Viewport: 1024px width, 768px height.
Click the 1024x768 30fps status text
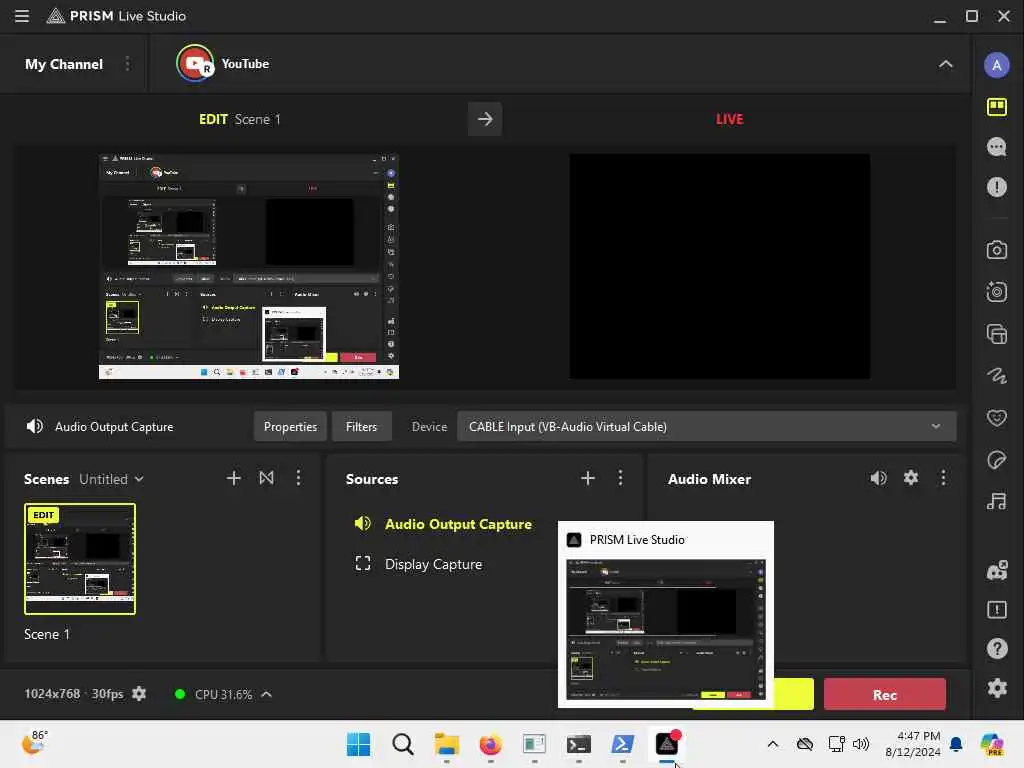tap(74, 694)
